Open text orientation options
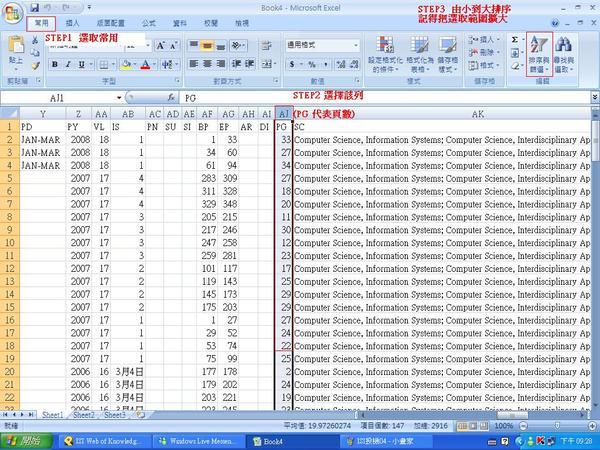 coord(238,46)
